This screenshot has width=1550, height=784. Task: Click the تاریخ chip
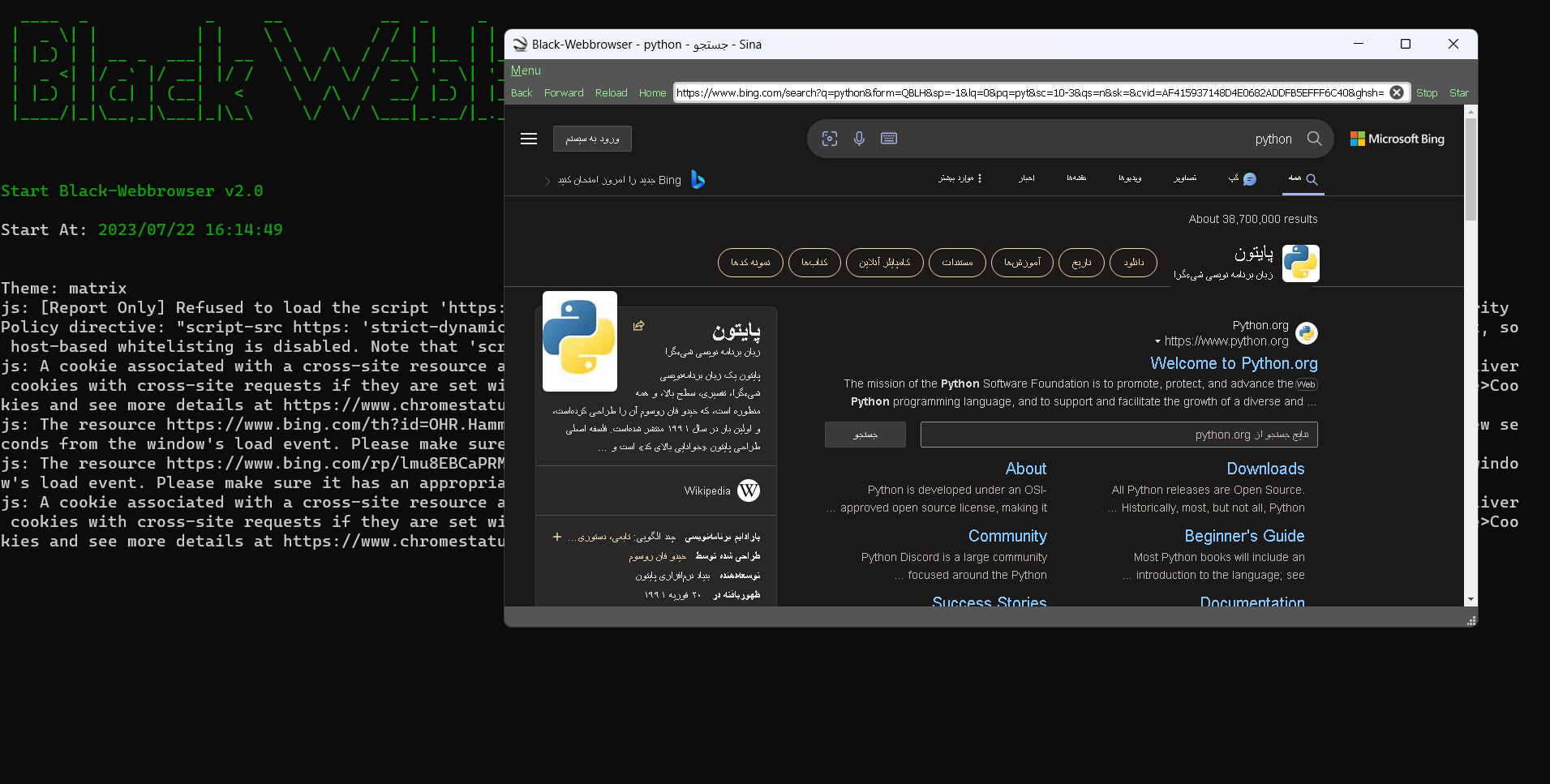pyautogui.click(x=1081, y=263)
